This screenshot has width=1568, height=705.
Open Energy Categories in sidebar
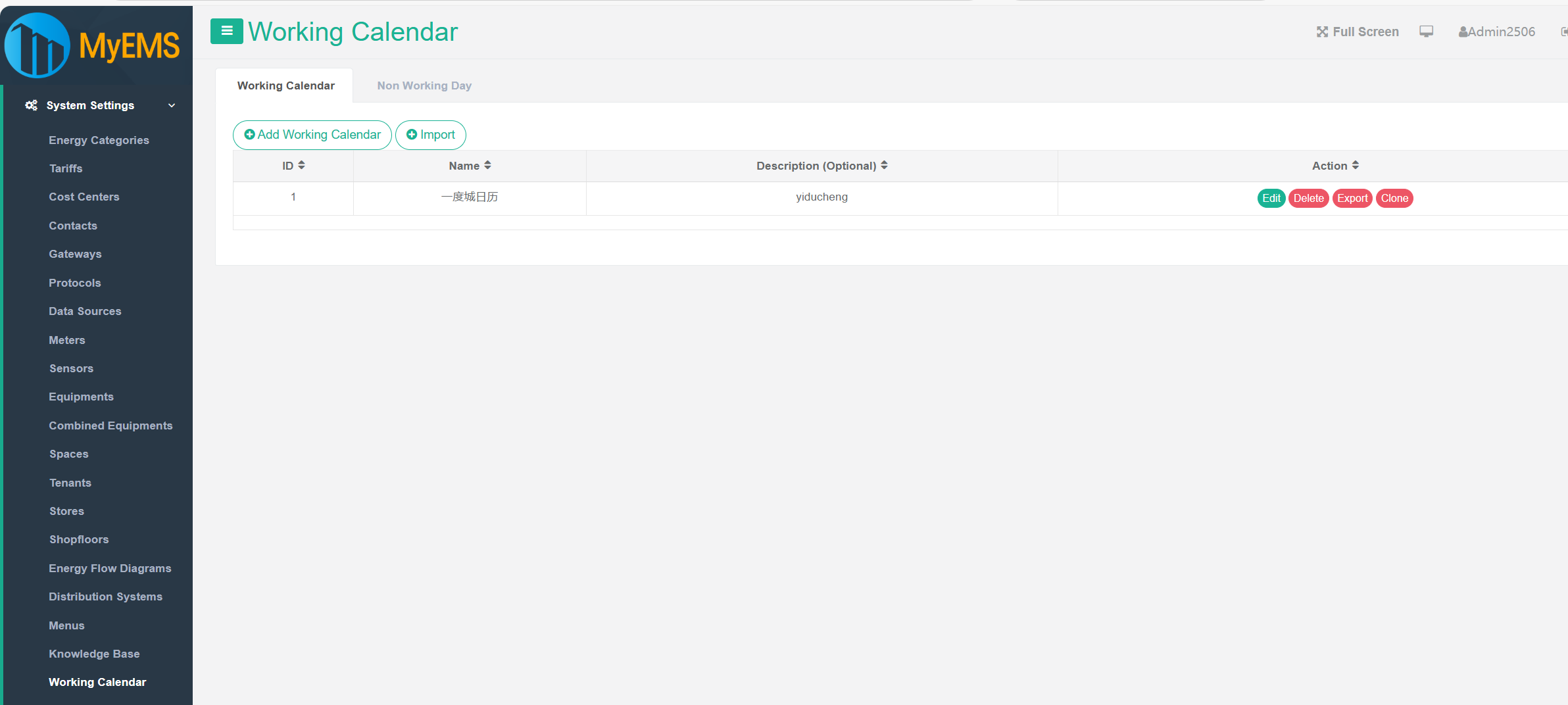coord(99,140)
